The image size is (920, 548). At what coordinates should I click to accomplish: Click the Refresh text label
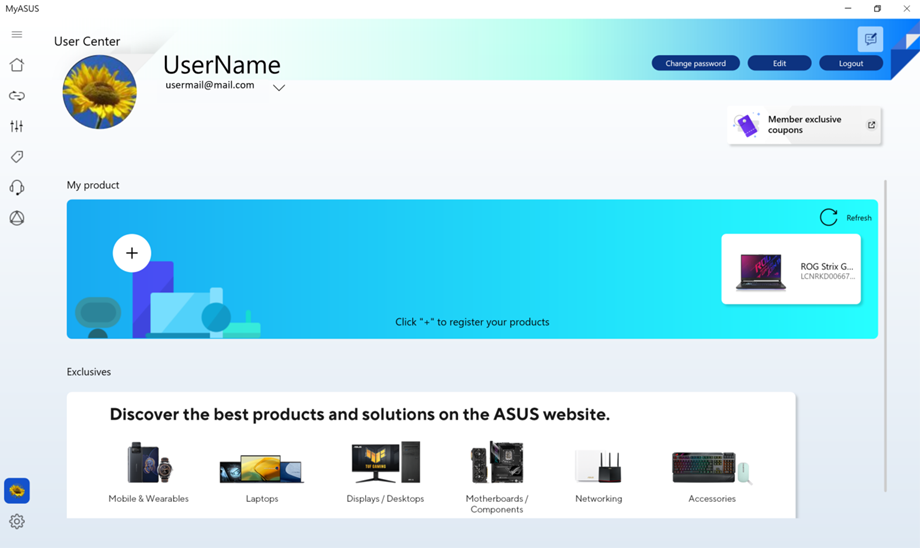pyautogui.click(x=859, y=218)
